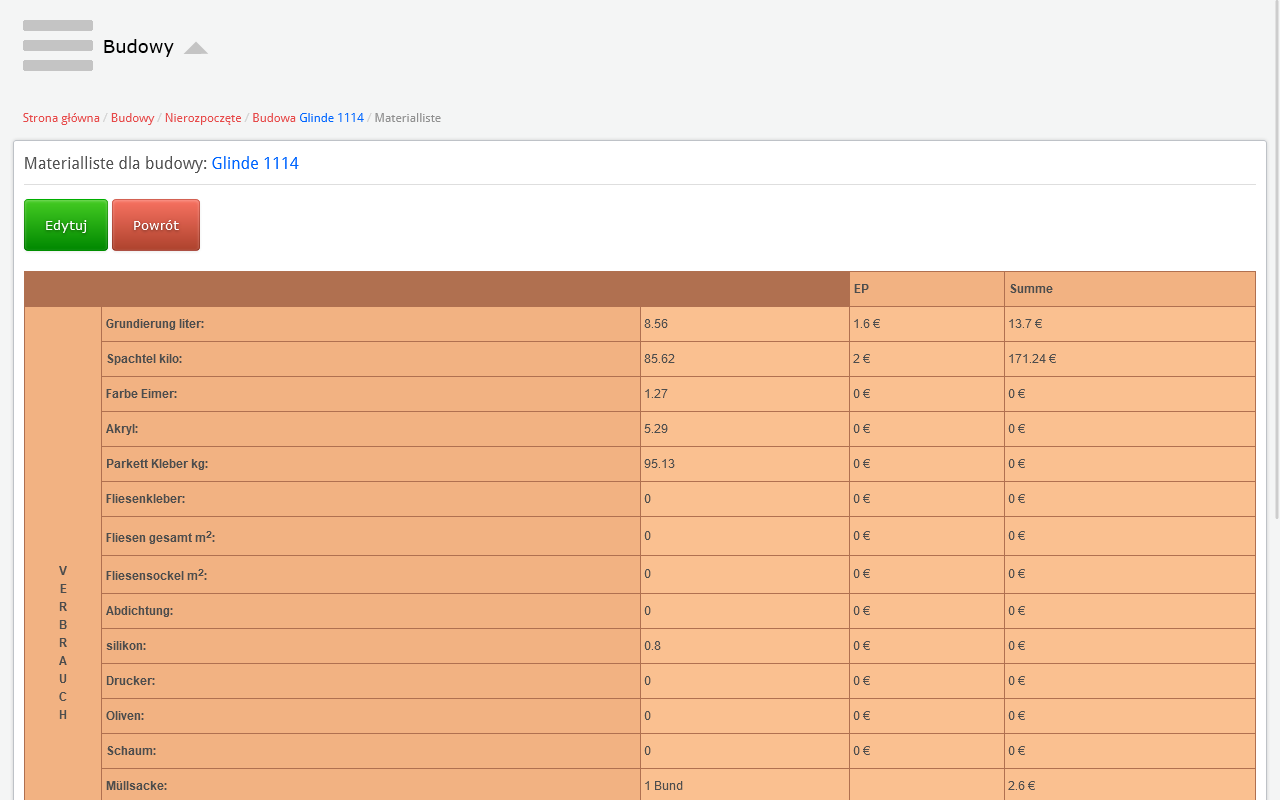Click the VERBRAUCH vertical section label
This screenshot has width=1280, height=800.
63,642
